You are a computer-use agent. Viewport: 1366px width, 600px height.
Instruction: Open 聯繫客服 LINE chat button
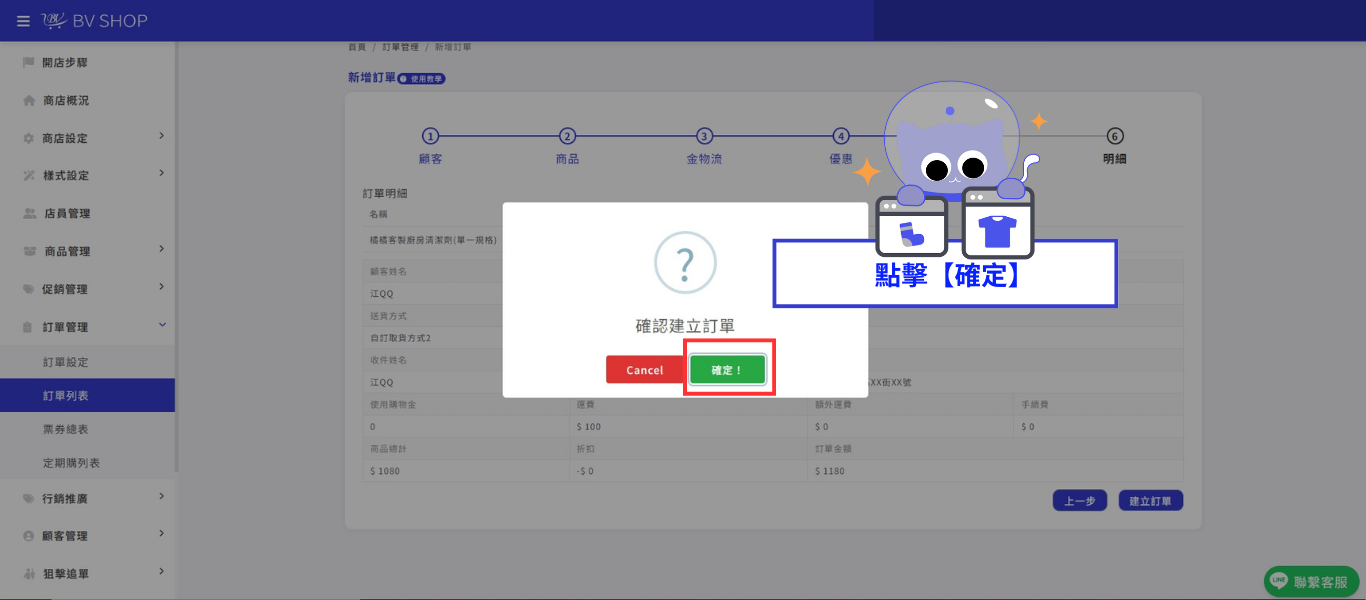tap(1311, 581)
